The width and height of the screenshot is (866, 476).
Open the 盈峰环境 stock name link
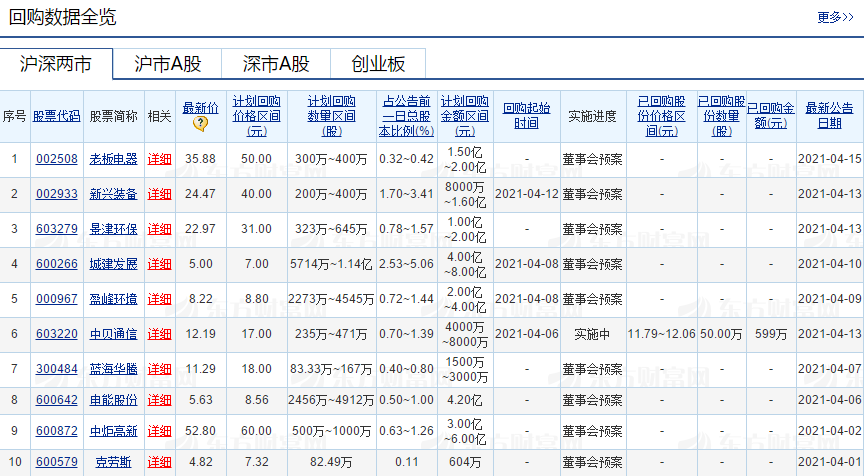[x=113, y=299]
